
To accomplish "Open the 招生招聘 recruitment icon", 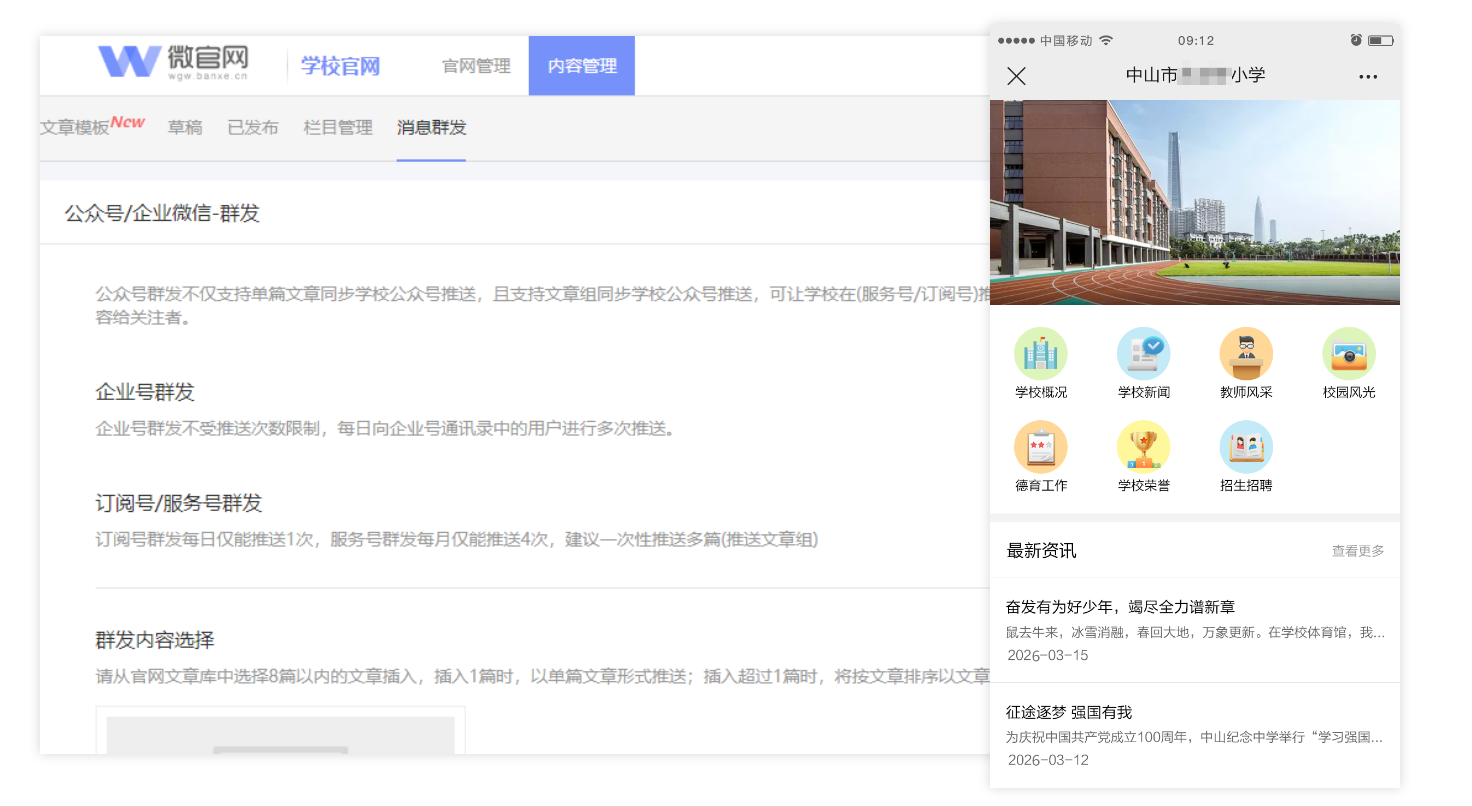I will pos(1246,448).
